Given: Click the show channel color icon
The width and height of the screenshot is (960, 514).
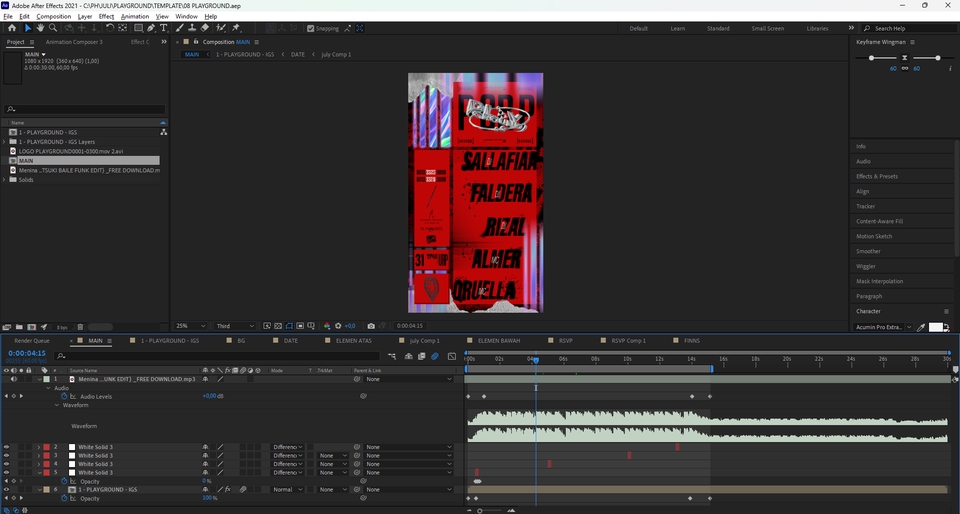Looking at the screenshot, I should 327,326.
